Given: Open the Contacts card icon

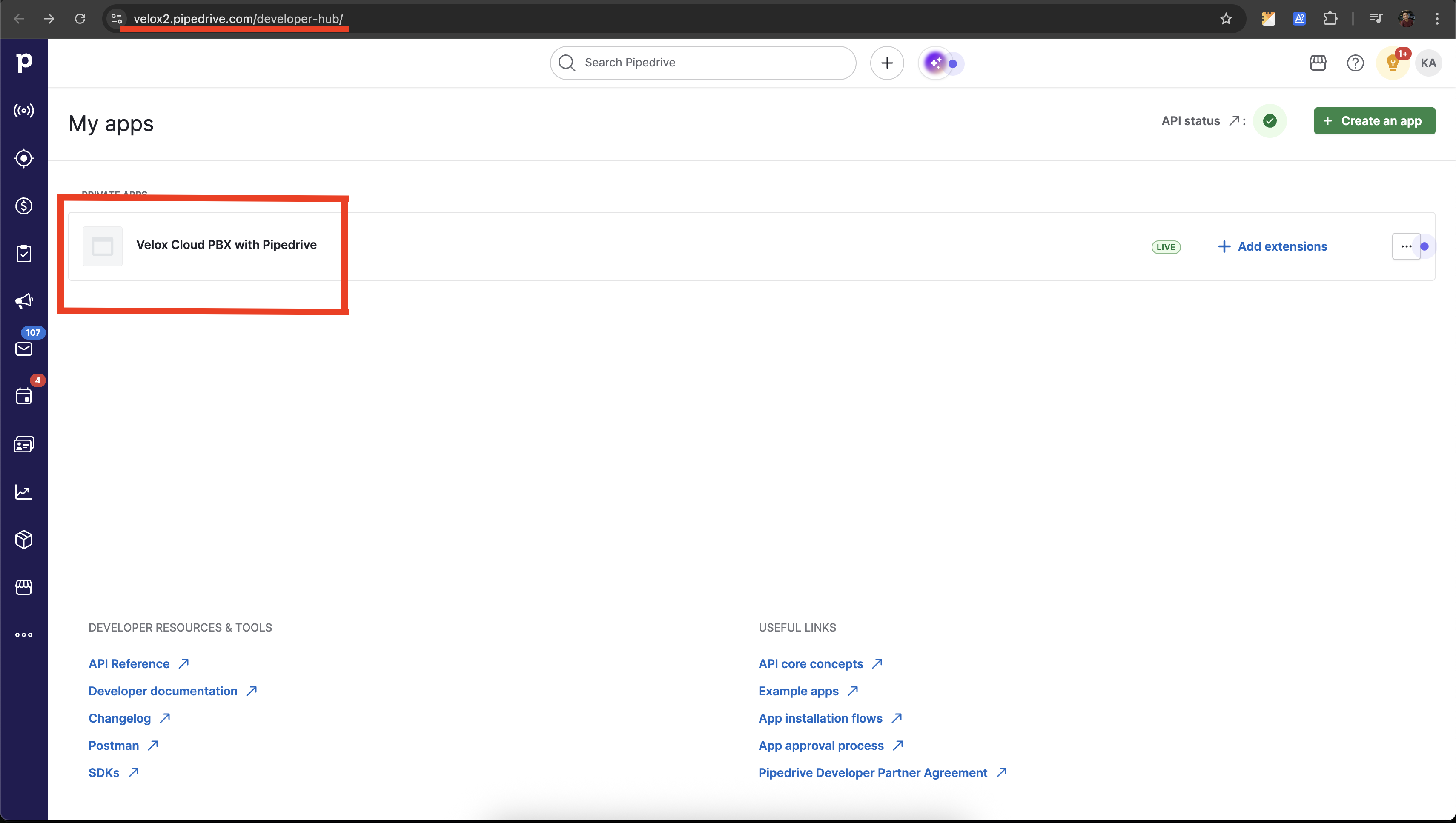Looking at the screenshot, I should point(24,444).
